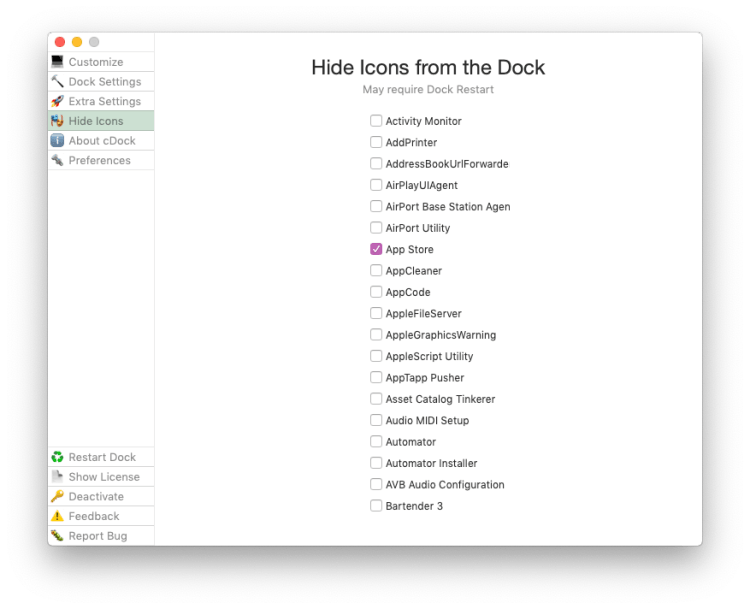This screenshot has height=609, width=750.
Task: Click the Dock Settings hammer icon
Action: point(57,81)
